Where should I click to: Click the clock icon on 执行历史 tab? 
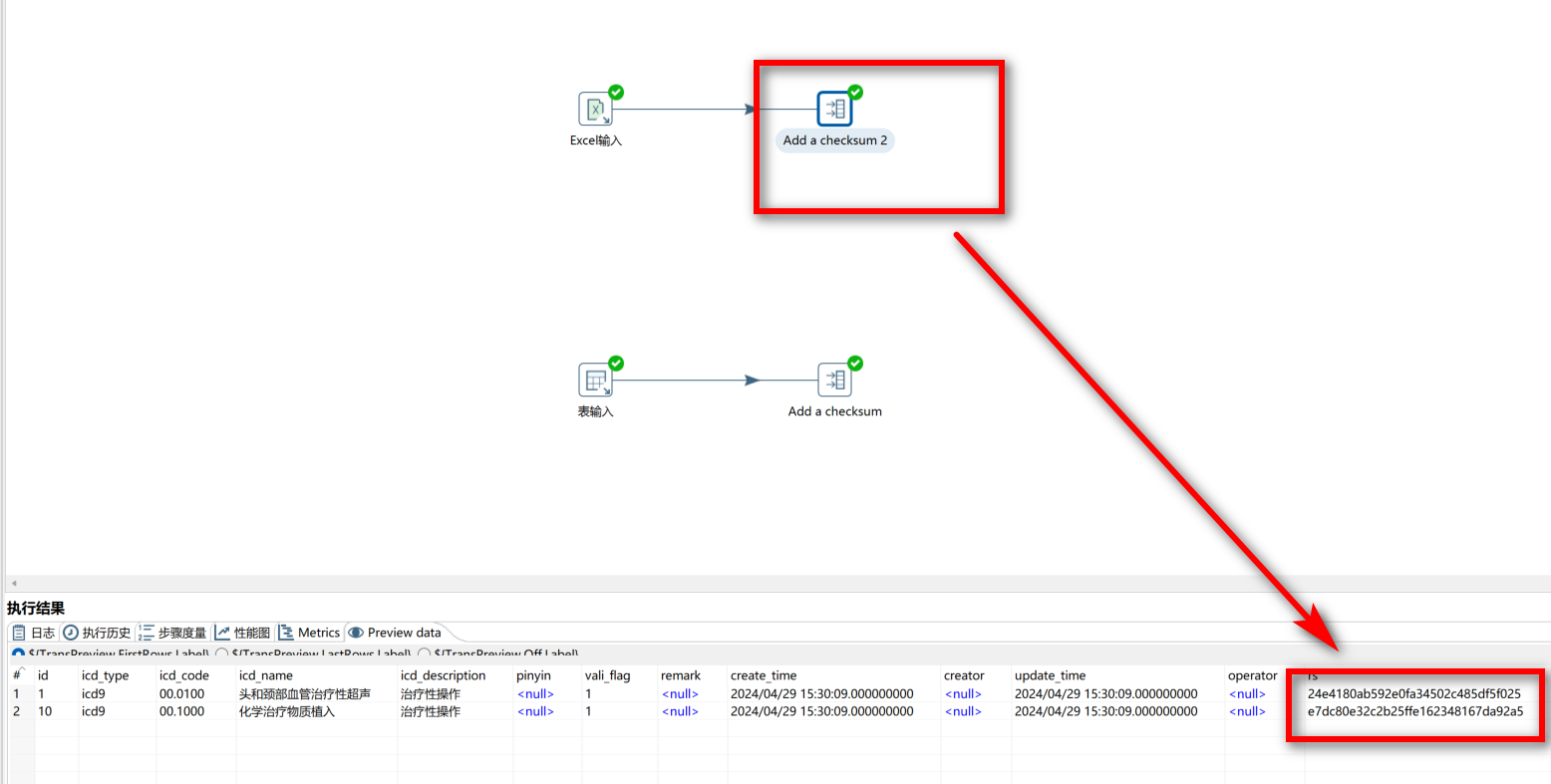70,632
